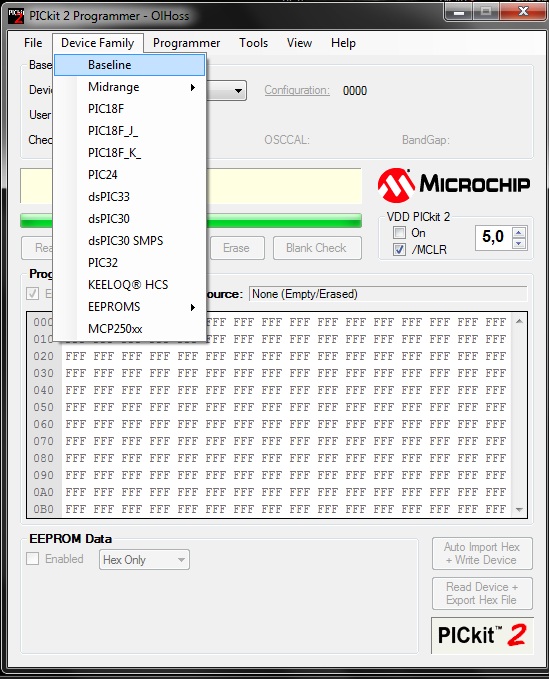Click the Blank Check button
Screen dimensions: 549x679
point(317,248)
